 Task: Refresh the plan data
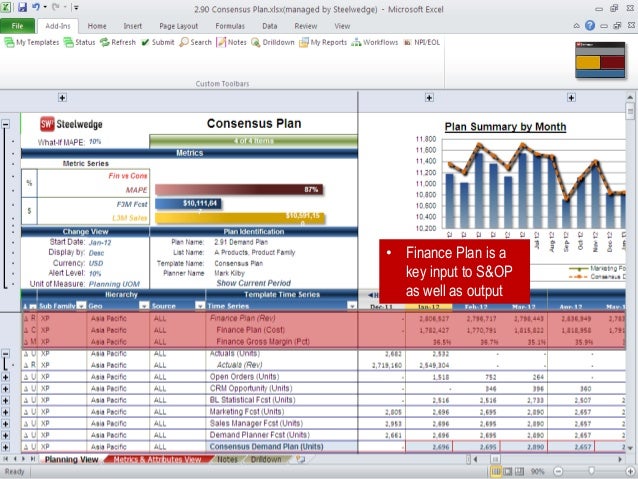click(x=118, y=42)
